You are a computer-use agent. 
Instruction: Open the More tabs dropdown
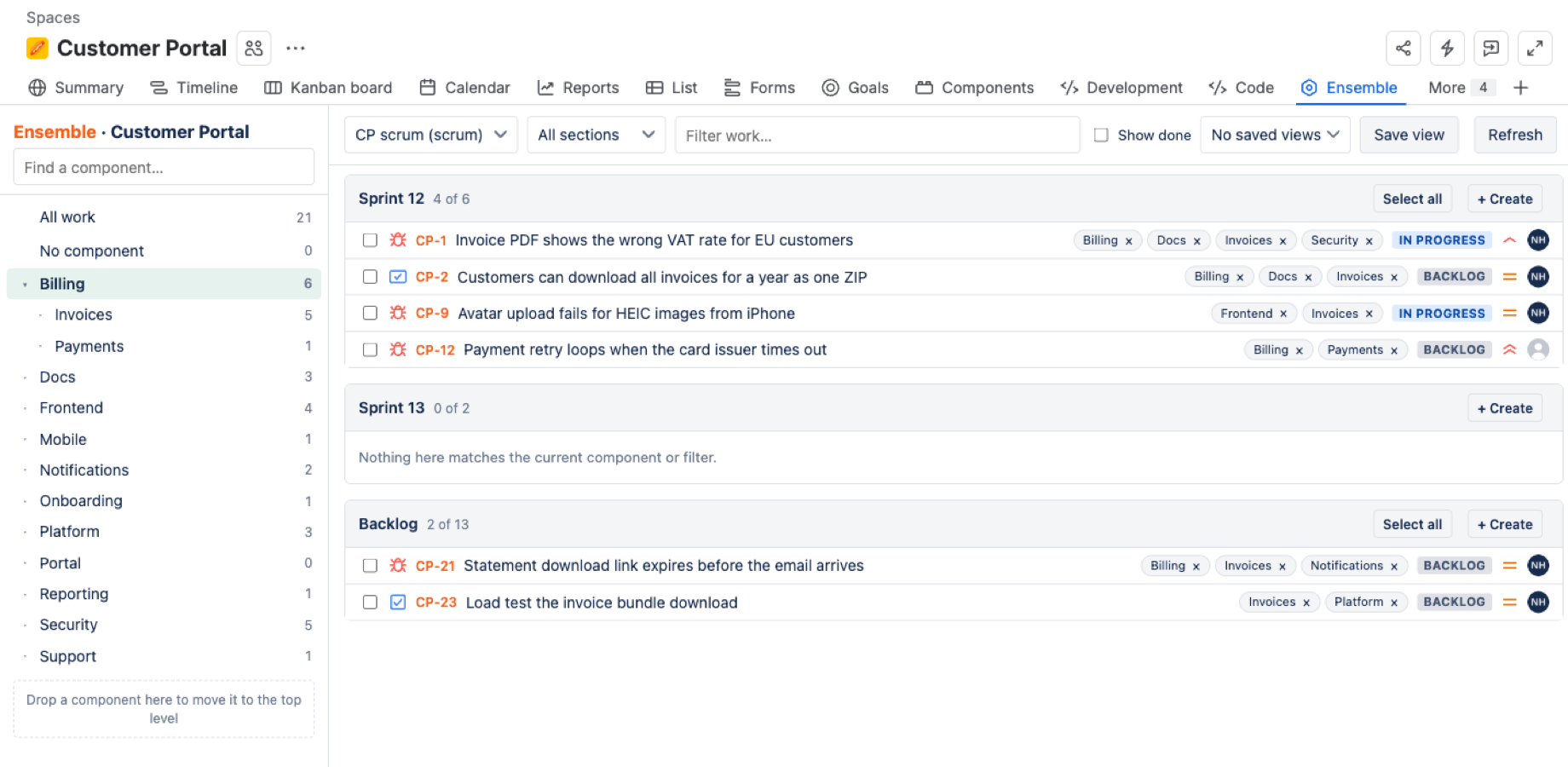pyautogui.click(x=1461, y=88)
